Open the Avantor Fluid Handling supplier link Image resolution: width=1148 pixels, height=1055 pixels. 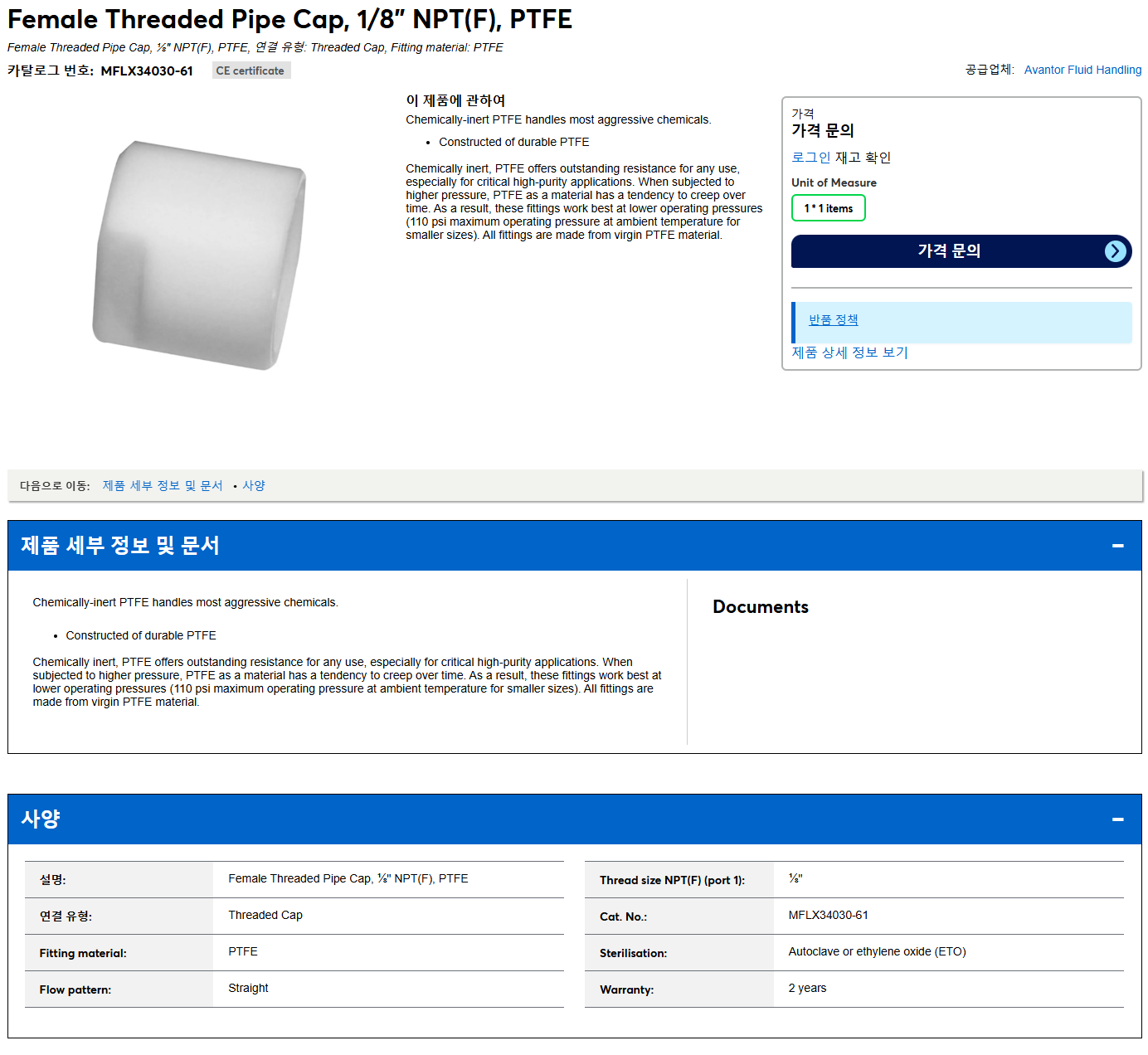click(1082, 70)
